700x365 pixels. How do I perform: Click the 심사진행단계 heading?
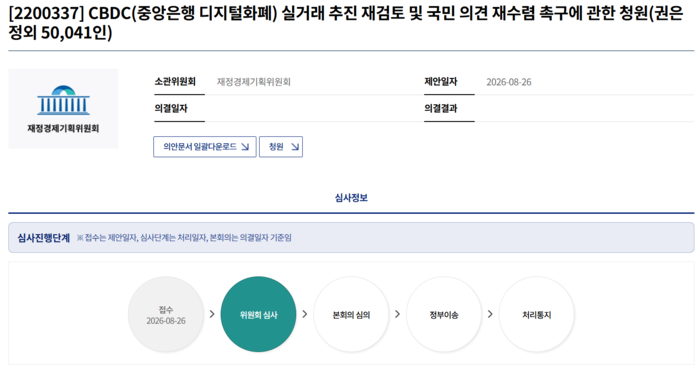(x=44, y=238)
